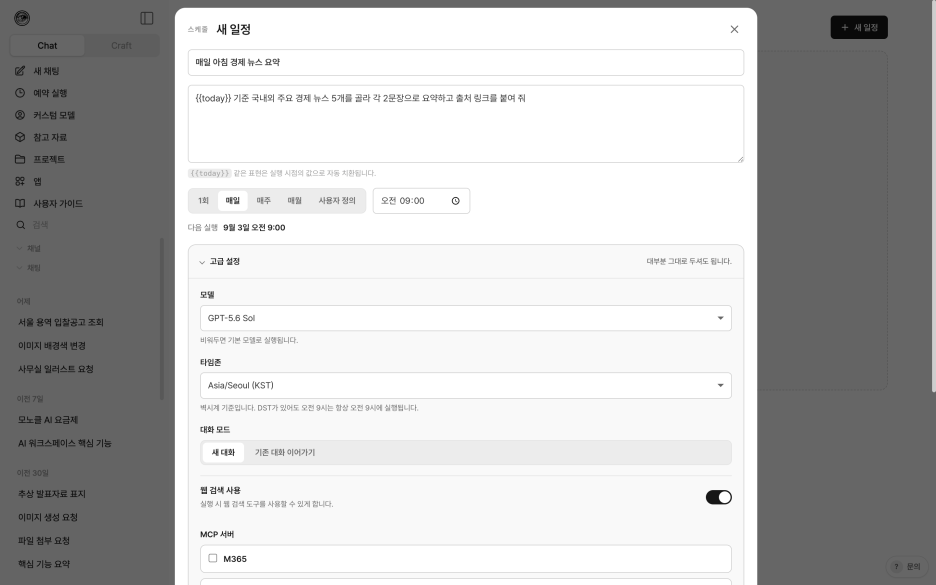Expand the 채널 section in sidebar
The image size is (936, 585).
pyautogui.click(x=29, y=248)
